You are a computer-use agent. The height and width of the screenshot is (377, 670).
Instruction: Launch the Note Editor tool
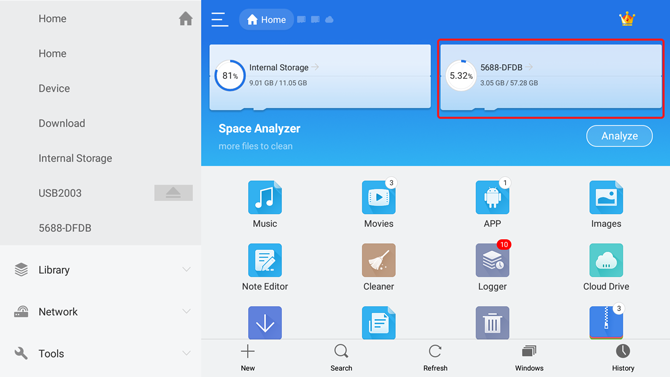[265, 260]
